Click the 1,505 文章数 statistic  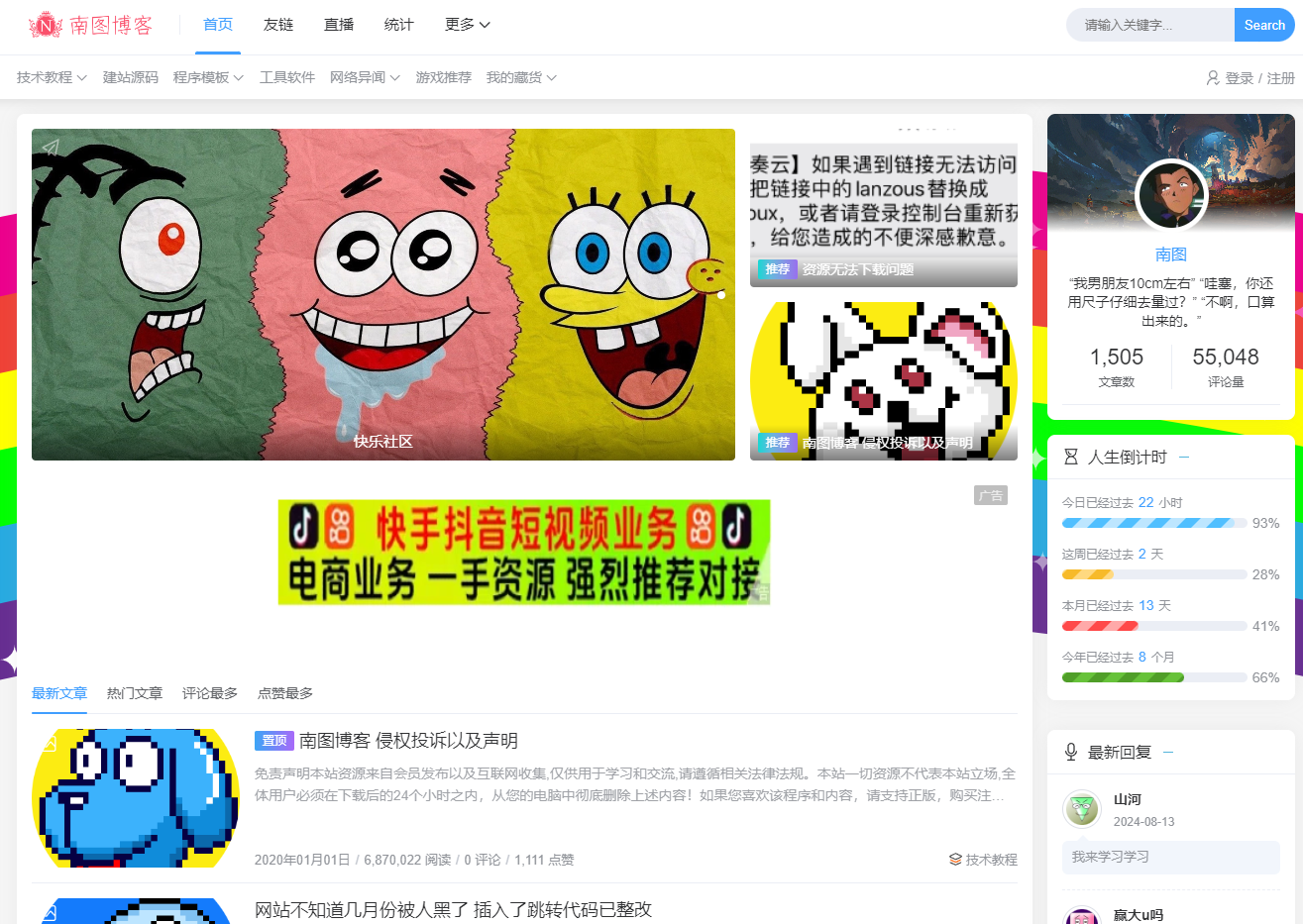[x=1117, y=366]
